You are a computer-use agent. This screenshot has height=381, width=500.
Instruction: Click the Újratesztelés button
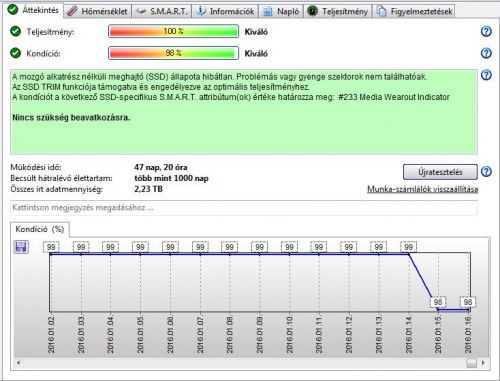(440, 172)
